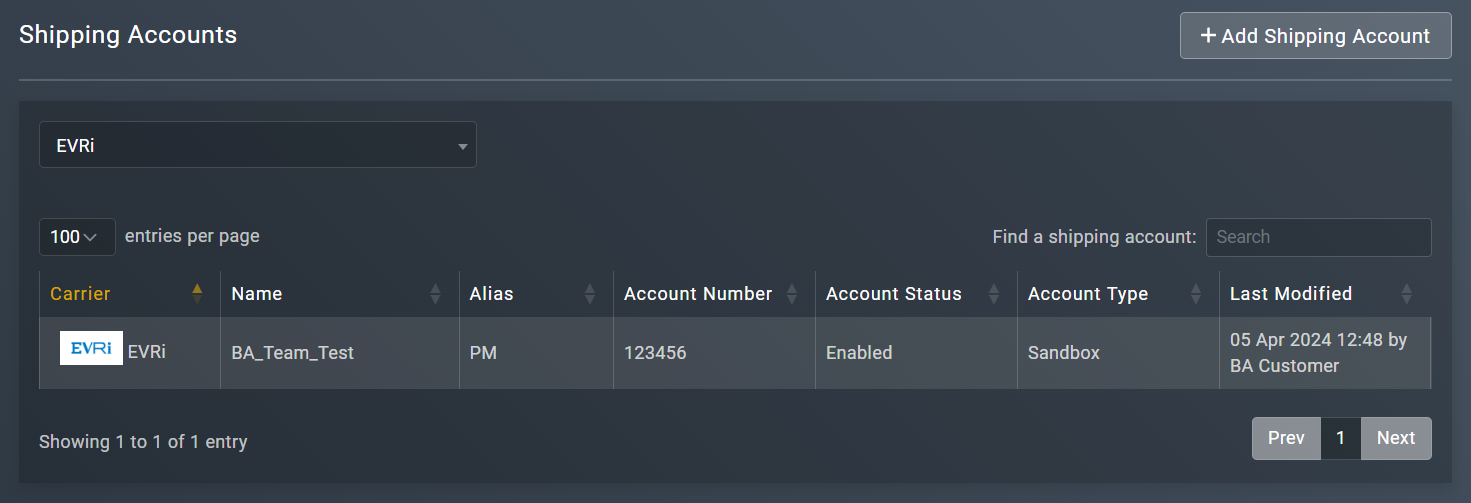Sort by Last Modified column header
The image size is (1471, 503).
pos(1325,294)
